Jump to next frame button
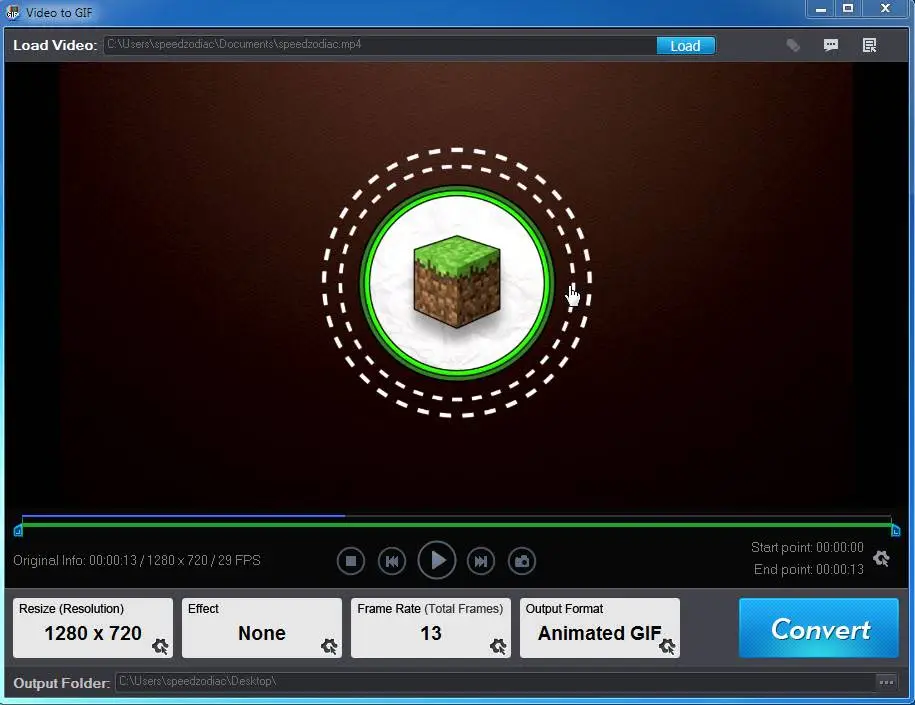915x705 pixels. click(x=481, y=561)
